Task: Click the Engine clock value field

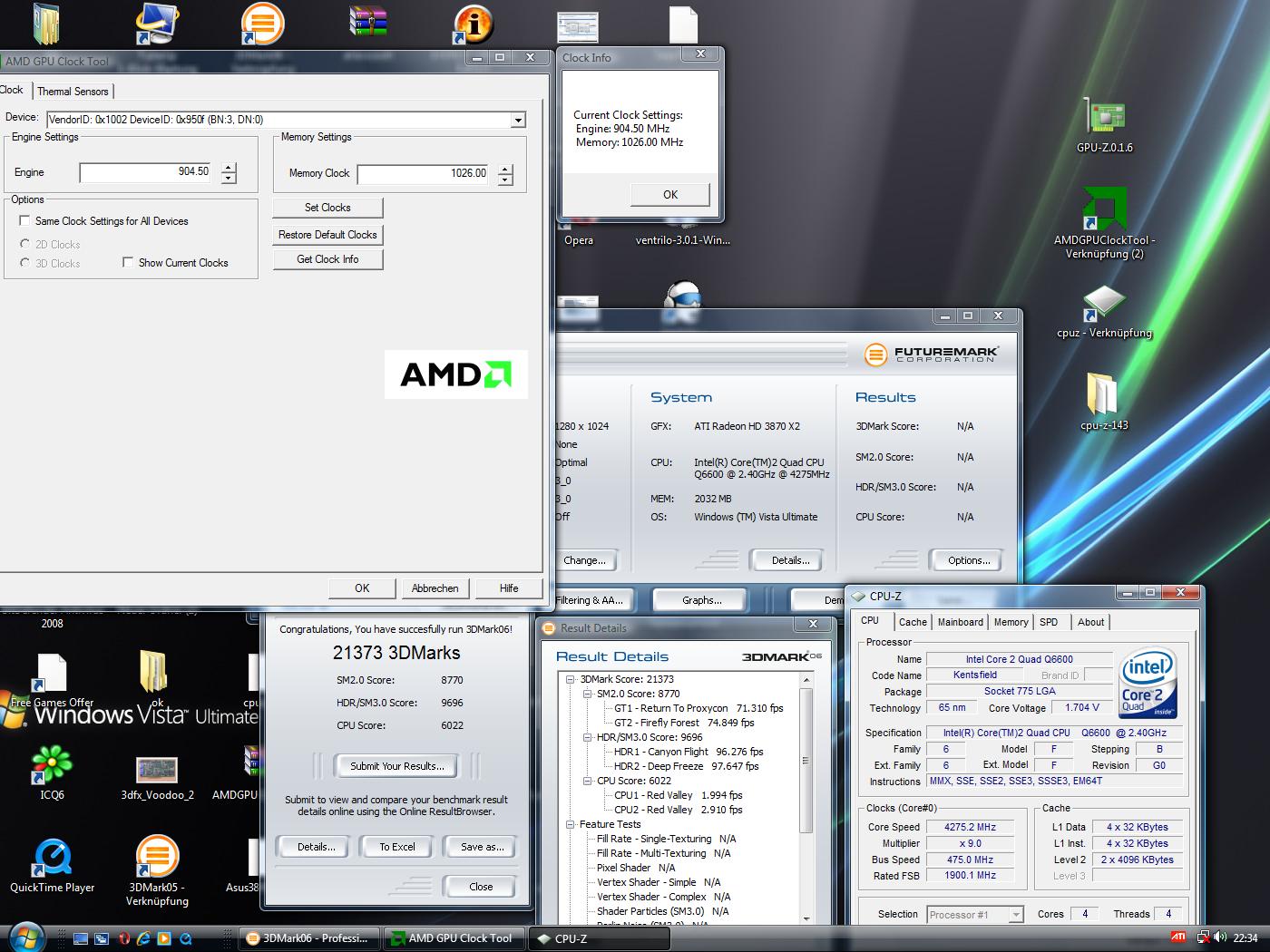Action: [x=146, y=172]
